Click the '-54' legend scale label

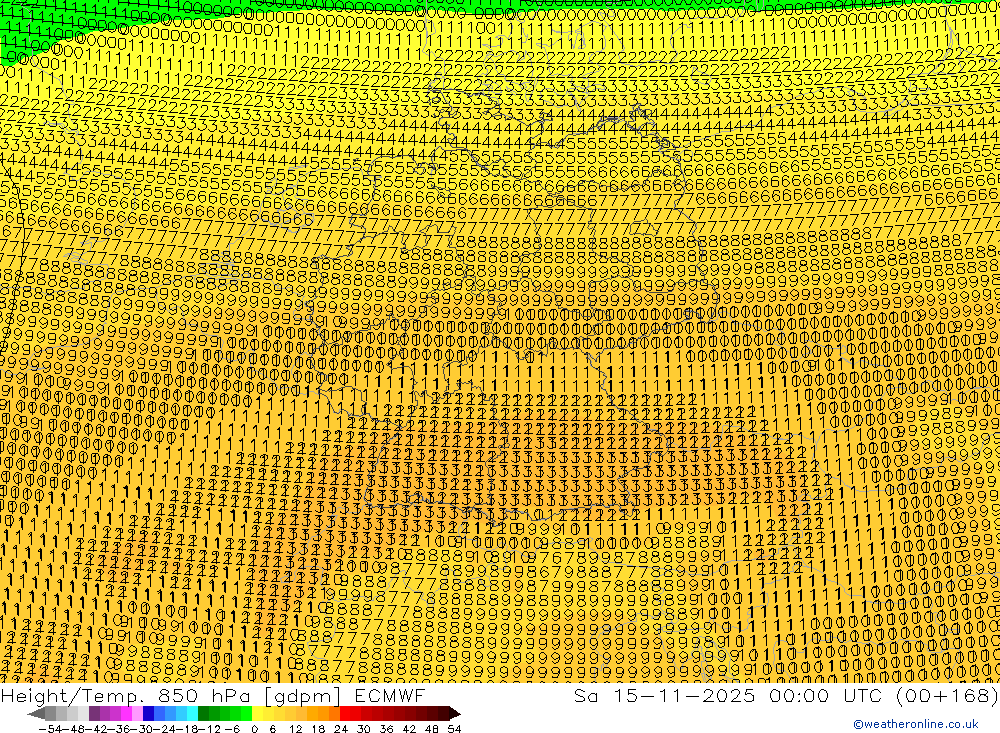pyautogui.click(x=50, y=729)
